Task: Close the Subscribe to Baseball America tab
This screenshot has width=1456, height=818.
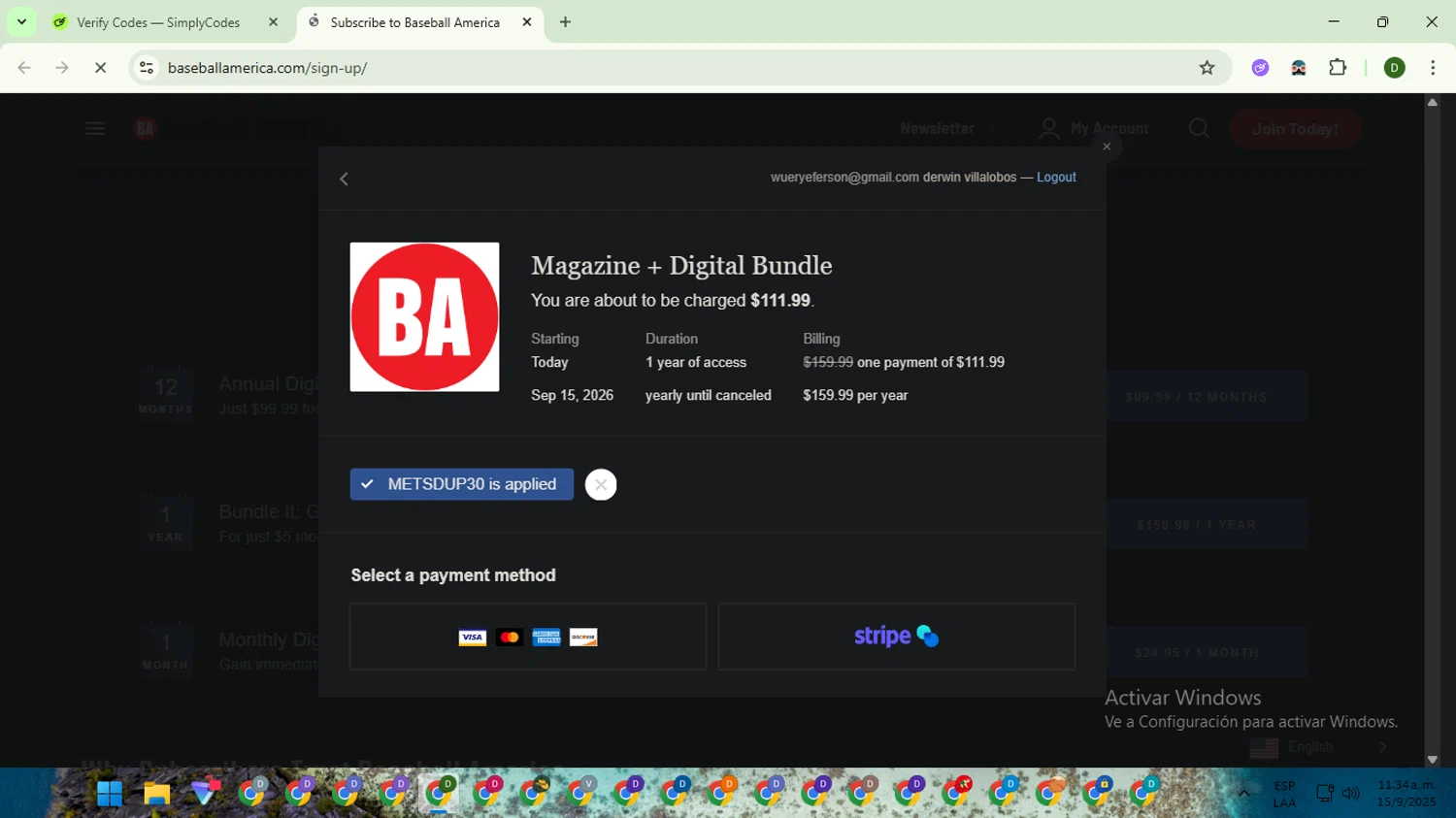Action: 527,22
